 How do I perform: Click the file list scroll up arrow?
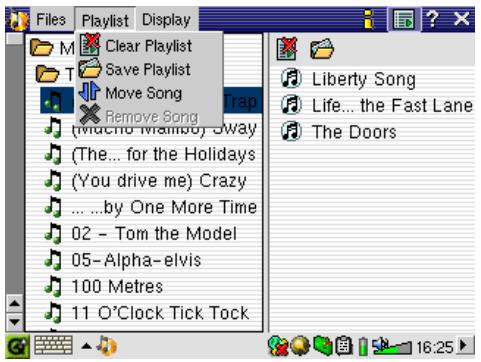click(x=15, y=303)
